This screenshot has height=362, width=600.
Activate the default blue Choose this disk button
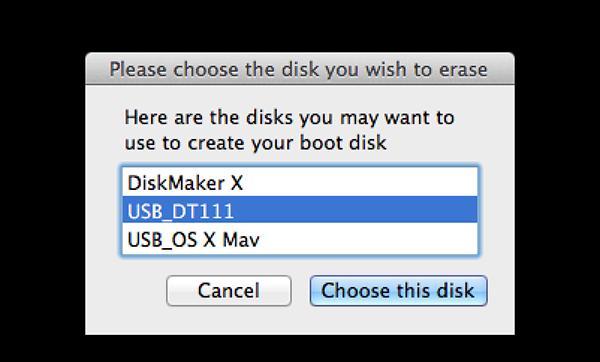tap(398, 290)
